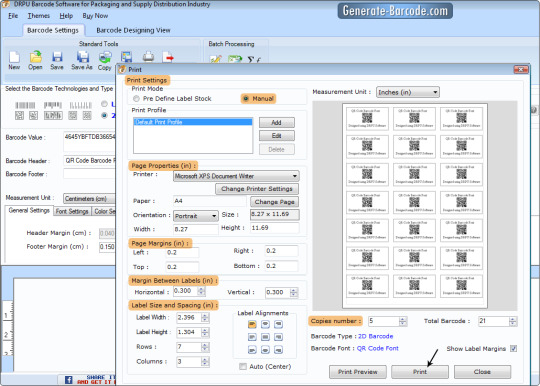The width and height of the screenshot is (540, 386).
Task: Click the Print button
Action: click(x=420, y=372)
